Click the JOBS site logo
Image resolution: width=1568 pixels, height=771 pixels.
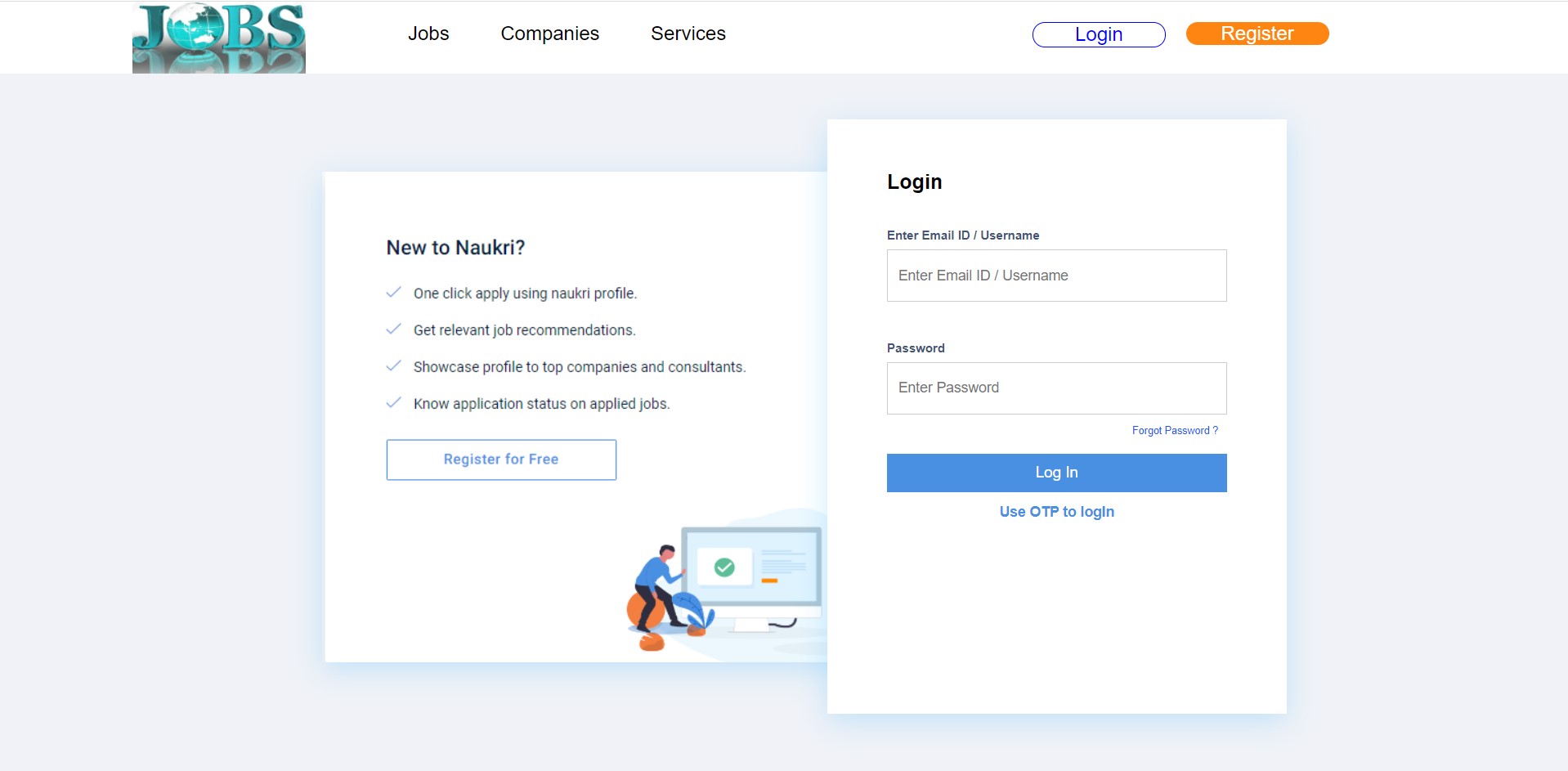coord(218,37)
